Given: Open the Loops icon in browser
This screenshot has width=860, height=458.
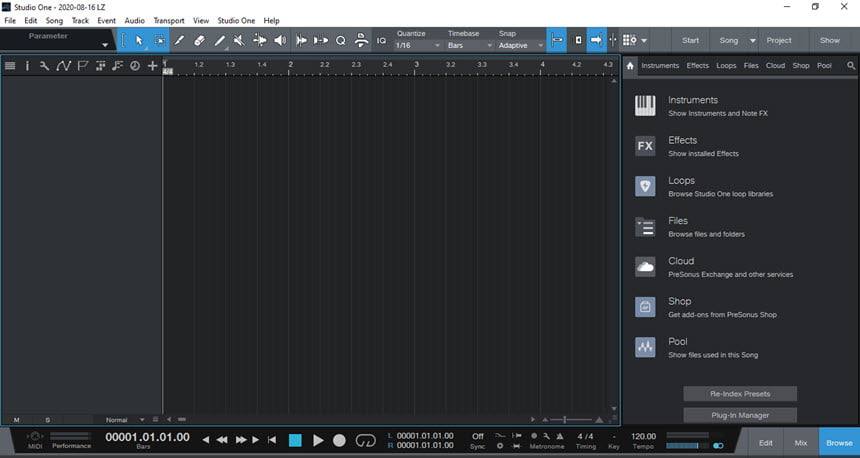Looking at the screenshot, I should click(645, 186).
